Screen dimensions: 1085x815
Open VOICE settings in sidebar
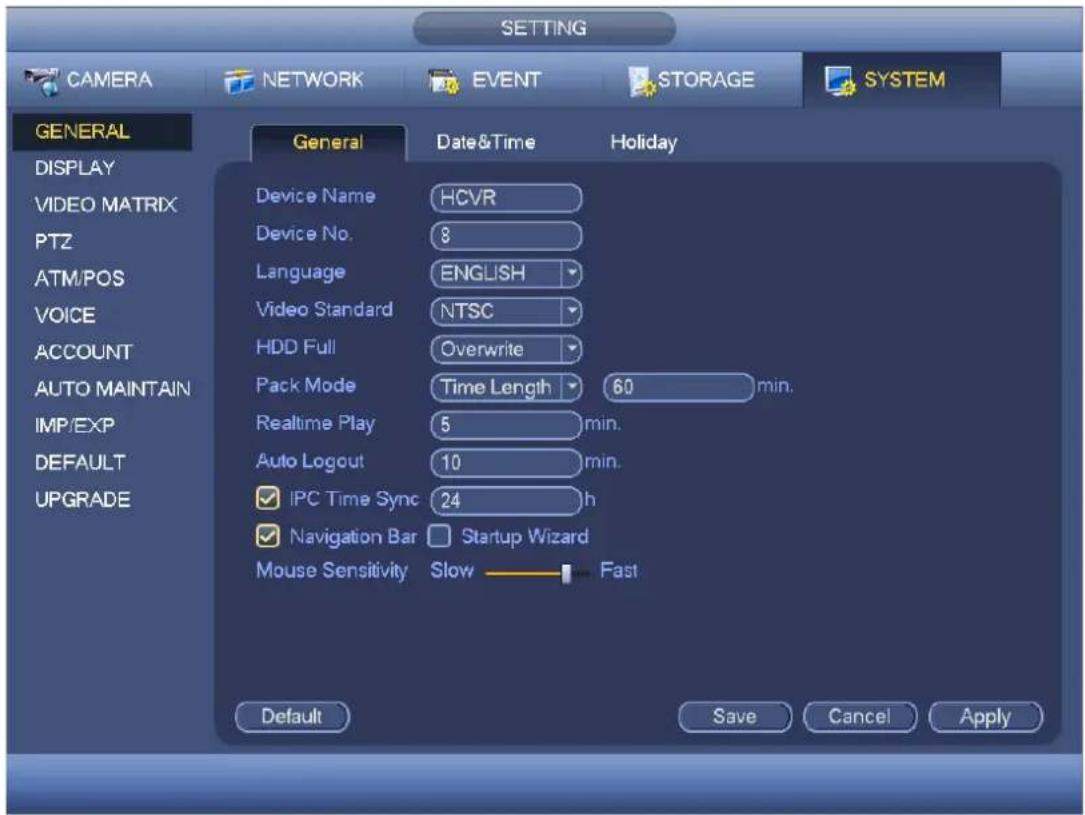point(65,315)
